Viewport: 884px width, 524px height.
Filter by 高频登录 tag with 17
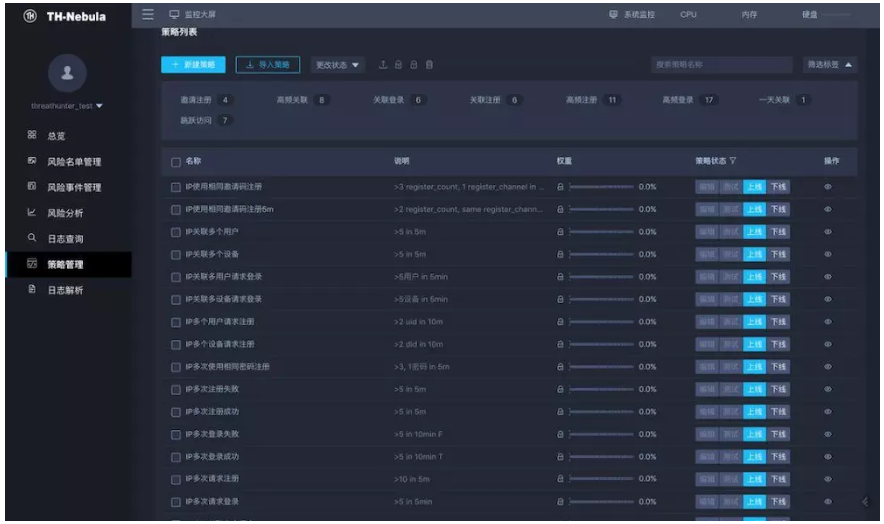689,100
